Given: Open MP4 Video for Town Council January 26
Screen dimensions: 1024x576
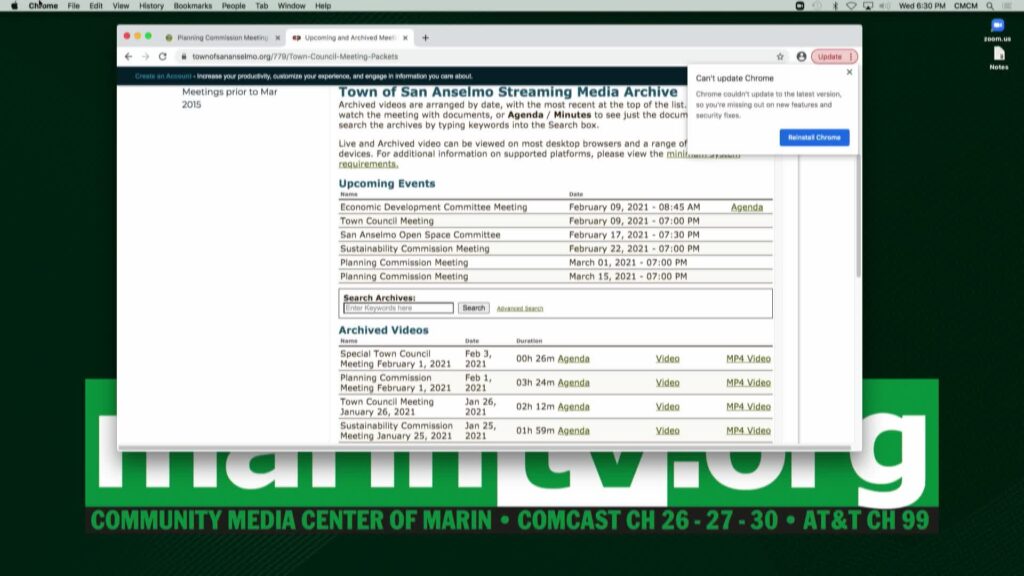Looking at the screenshot, I should (748, 406).
